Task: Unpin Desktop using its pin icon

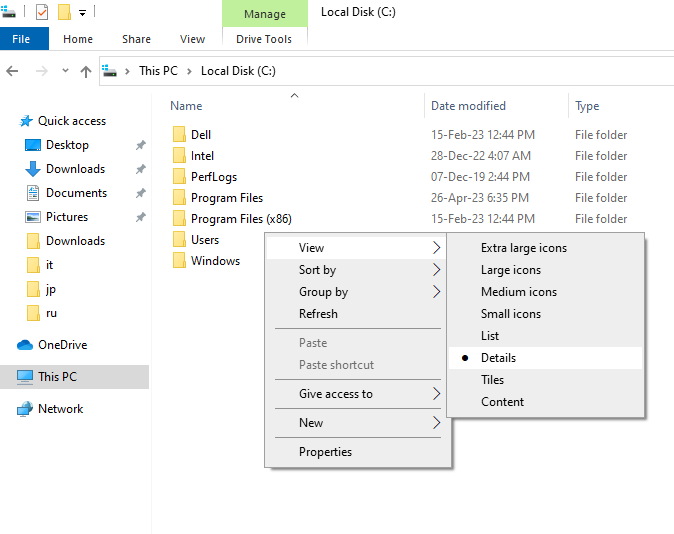Action: click(x=141, y=145)
